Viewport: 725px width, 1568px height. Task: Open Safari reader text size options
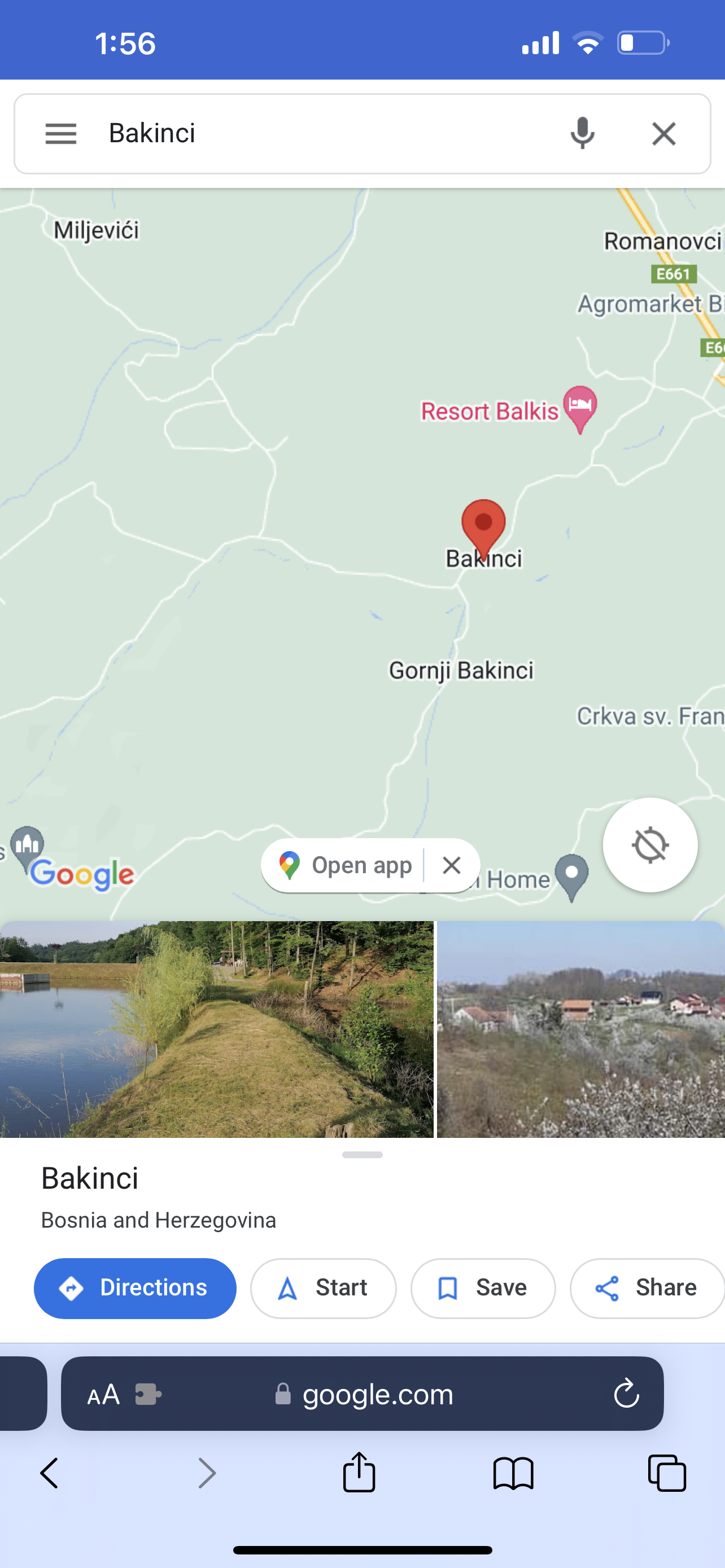pos(103,1395)
